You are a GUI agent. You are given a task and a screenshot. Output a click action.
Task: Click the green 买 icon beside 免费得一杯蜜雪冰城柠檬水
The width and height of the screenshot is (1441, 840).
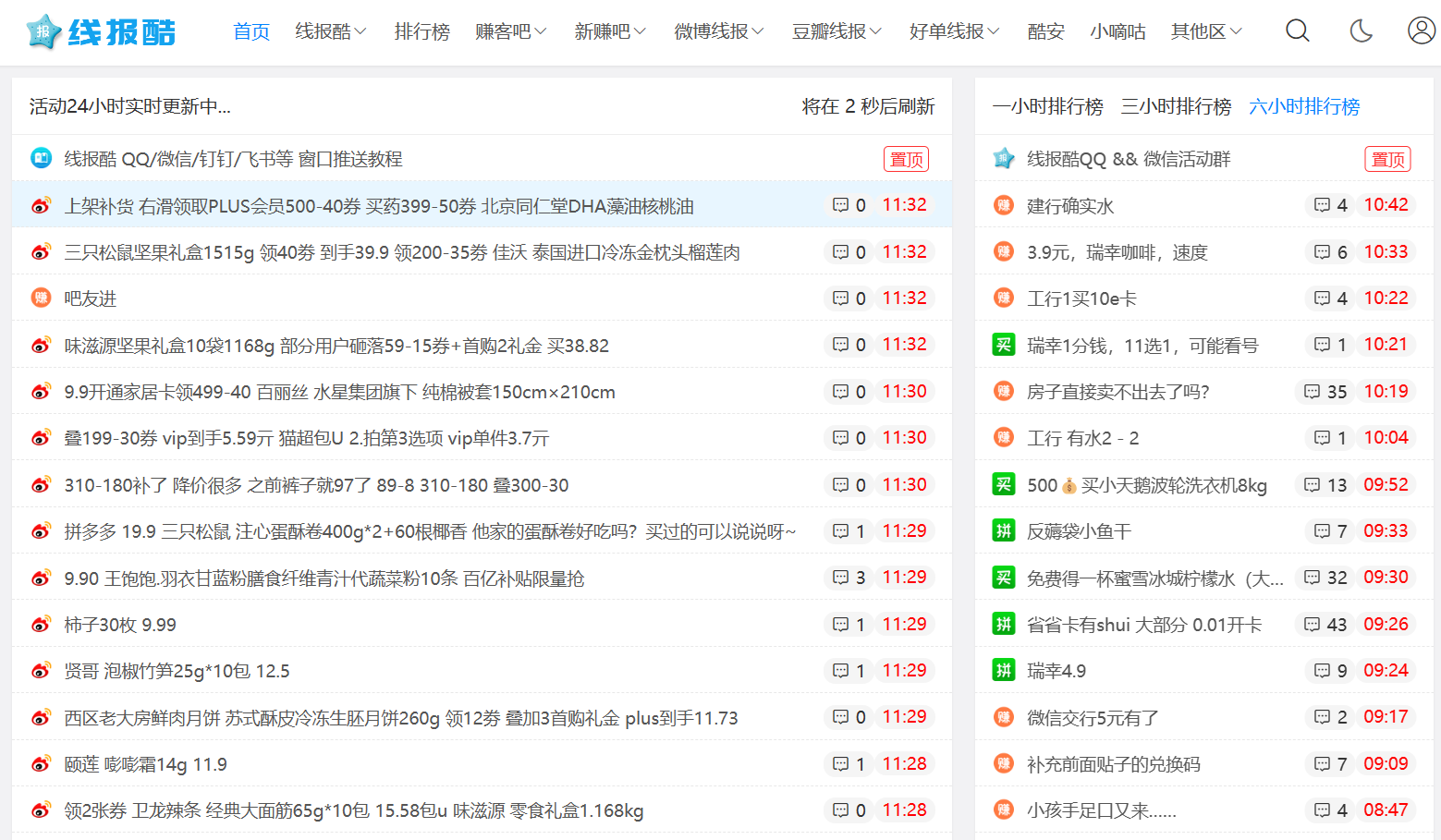[x=1004, y=578]
